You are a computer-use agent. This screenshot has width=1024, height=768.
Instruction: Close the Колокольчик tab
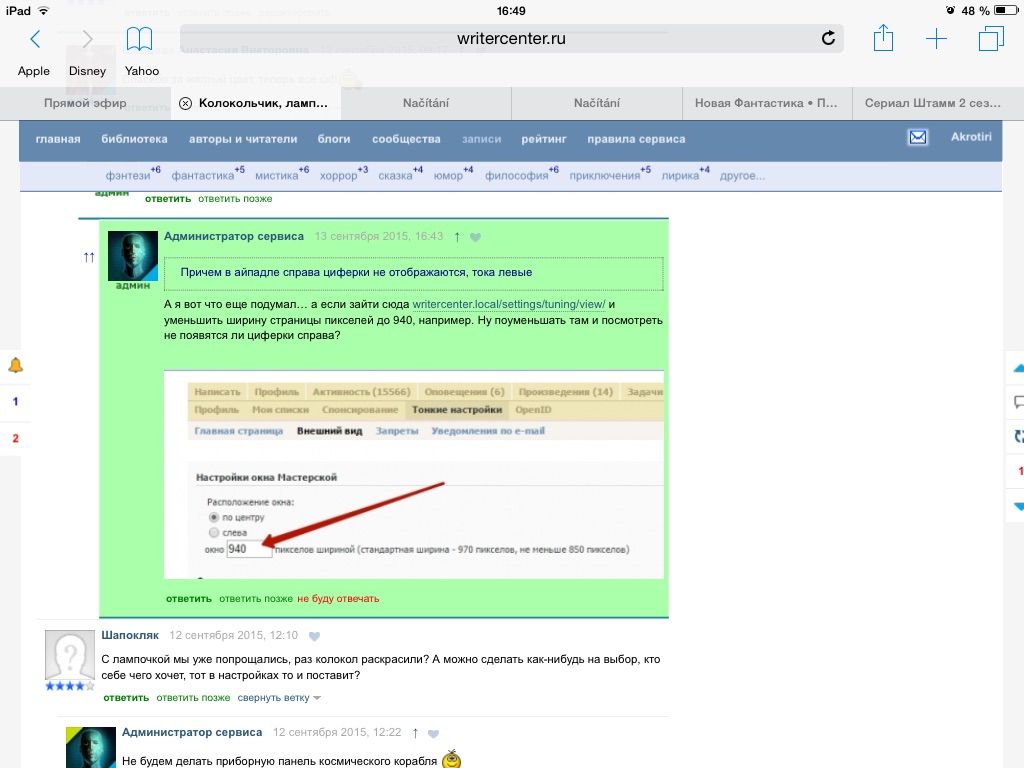tap(185, 103)
